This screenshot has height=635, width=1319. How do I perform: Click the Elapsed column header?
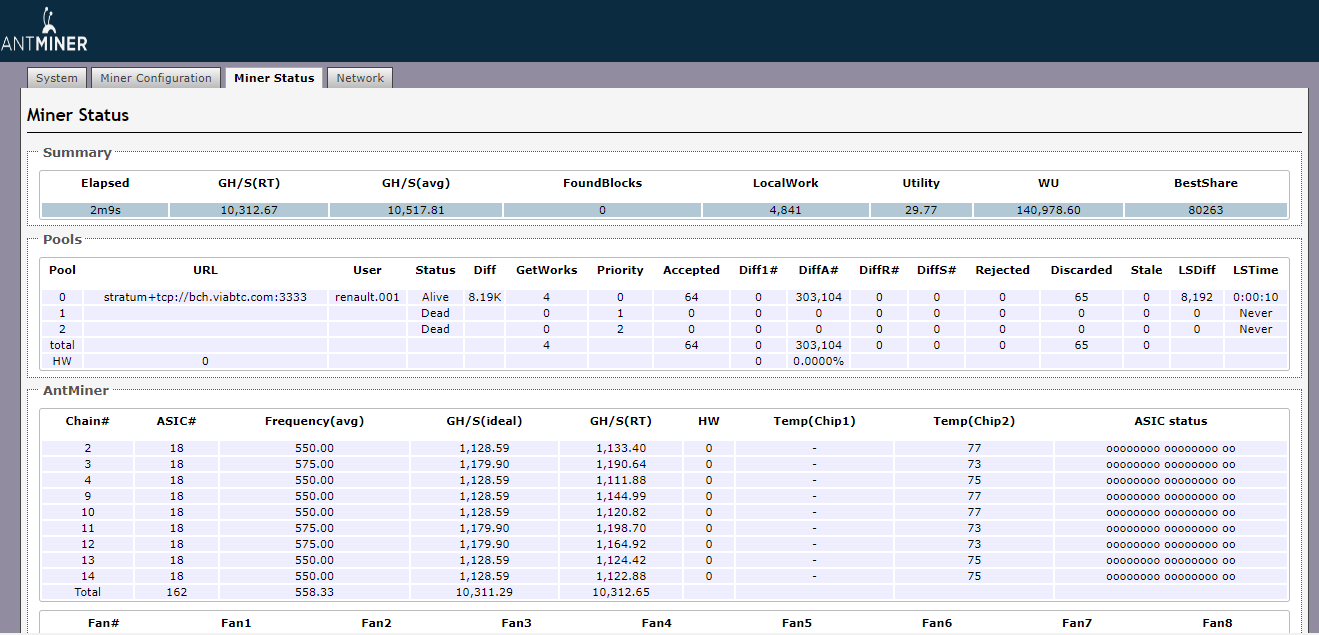pyautogui.click(x=105, y=183)
